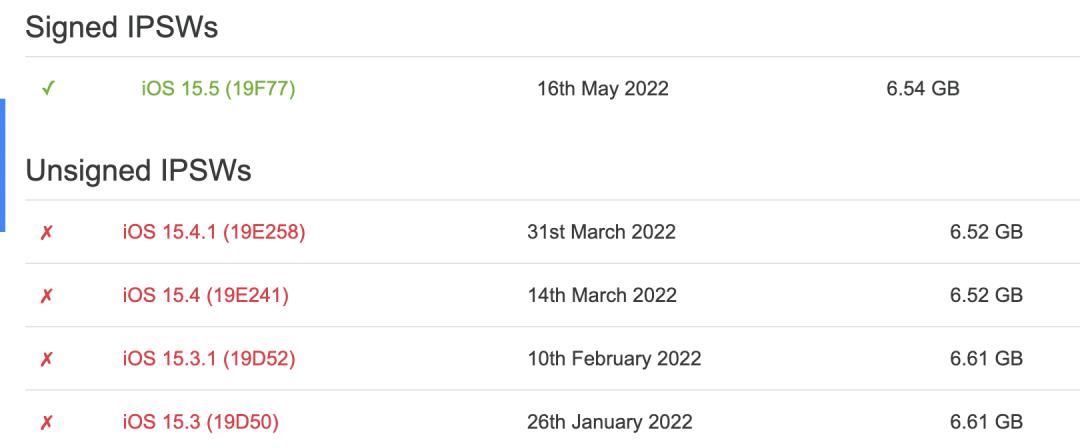Open the iOS 15.5 (19F77) firmware link
Viewport: 1080px width, 448px height.
tap(218, 89)
